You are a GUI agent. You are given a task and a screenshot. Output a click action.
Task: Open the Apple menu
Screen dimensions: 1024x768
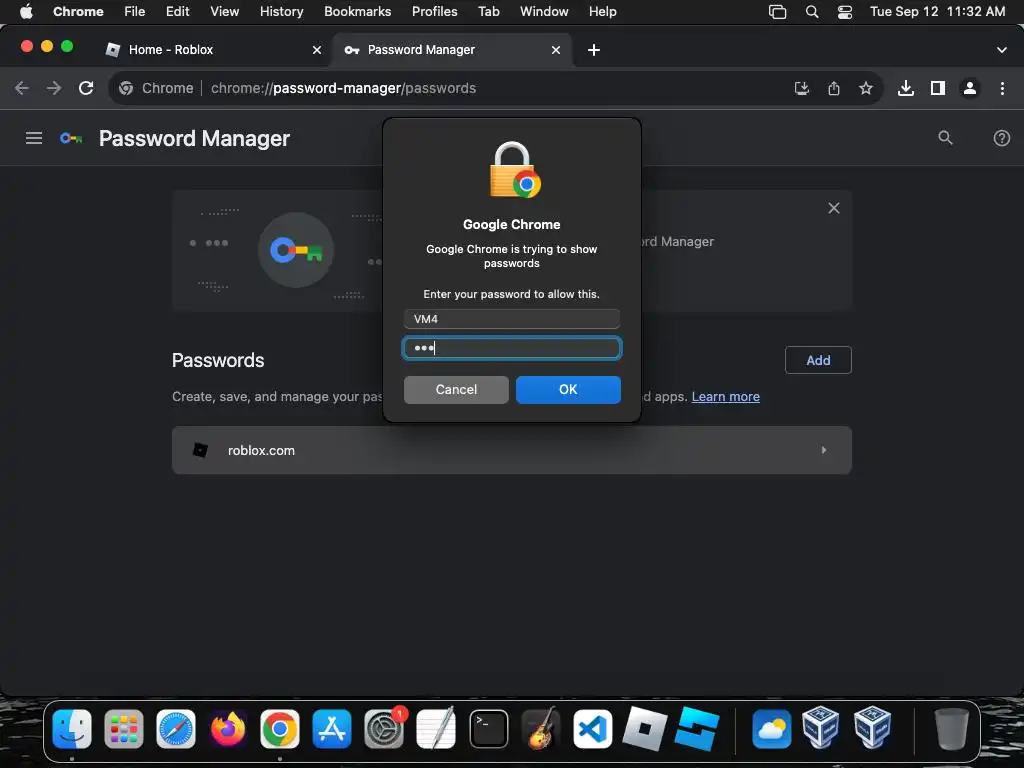(x=26, y=11)
